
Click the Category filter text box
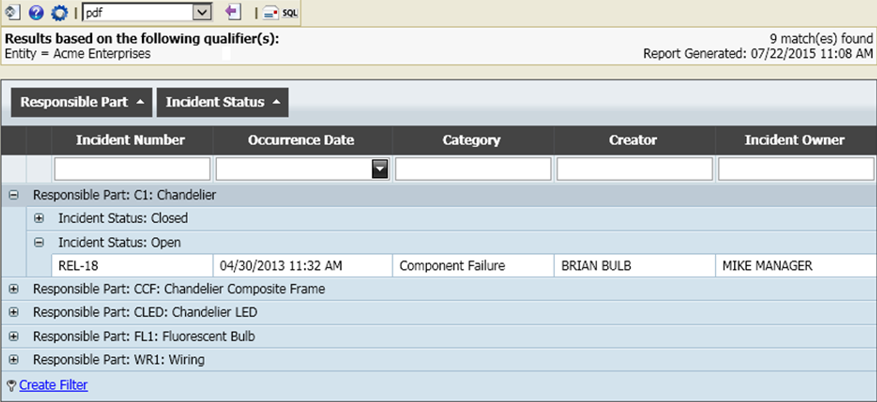coord(472,169)
